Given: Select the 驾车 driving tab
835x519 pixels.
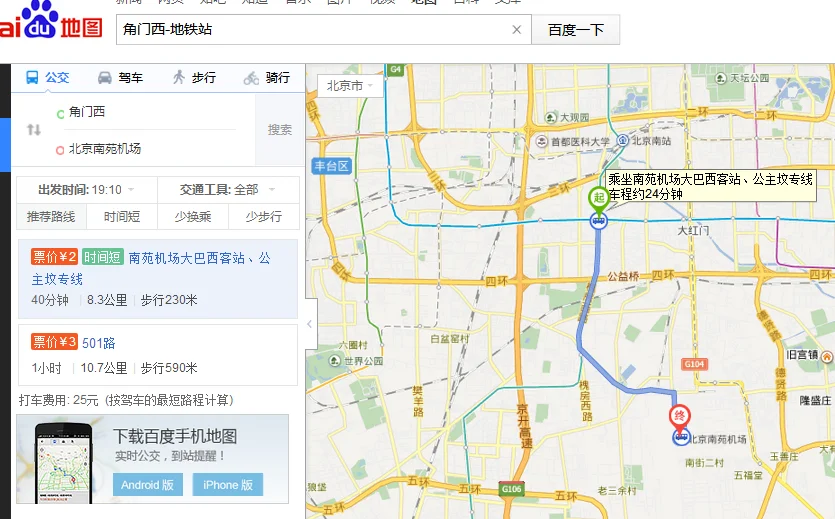Looking at the screenshot, I should tap(120, 78).
